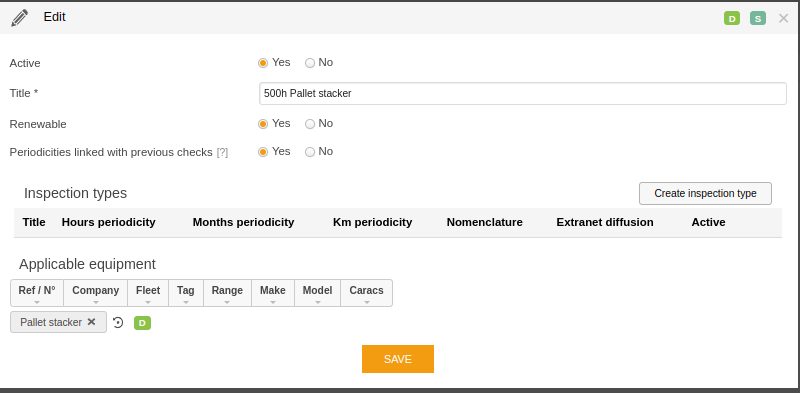Open the Ref / N° filter
Viewport: 800px width, 393px height.
[37, 293]
